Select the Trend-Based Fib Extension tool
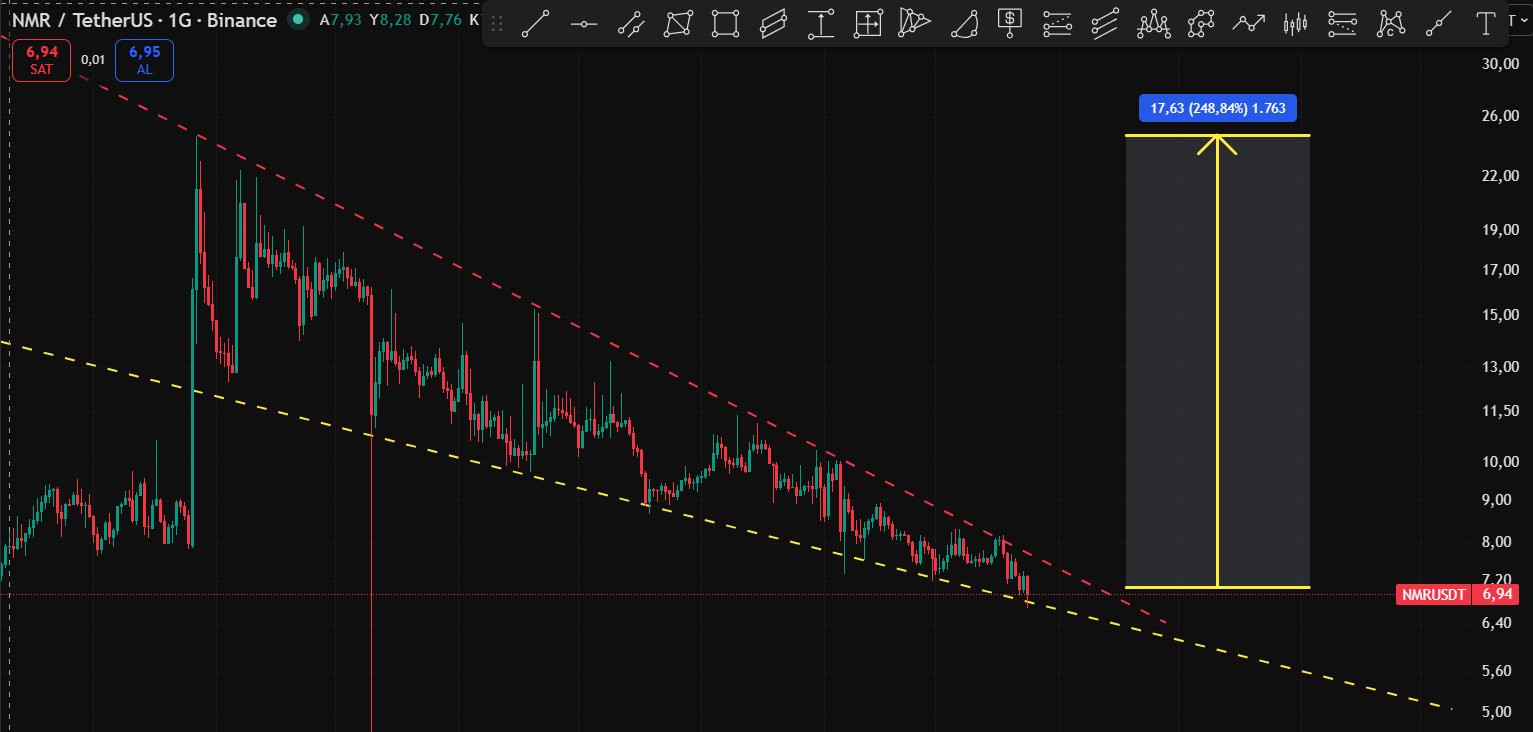1533x732 pixels. click(x=1105, y=23)
